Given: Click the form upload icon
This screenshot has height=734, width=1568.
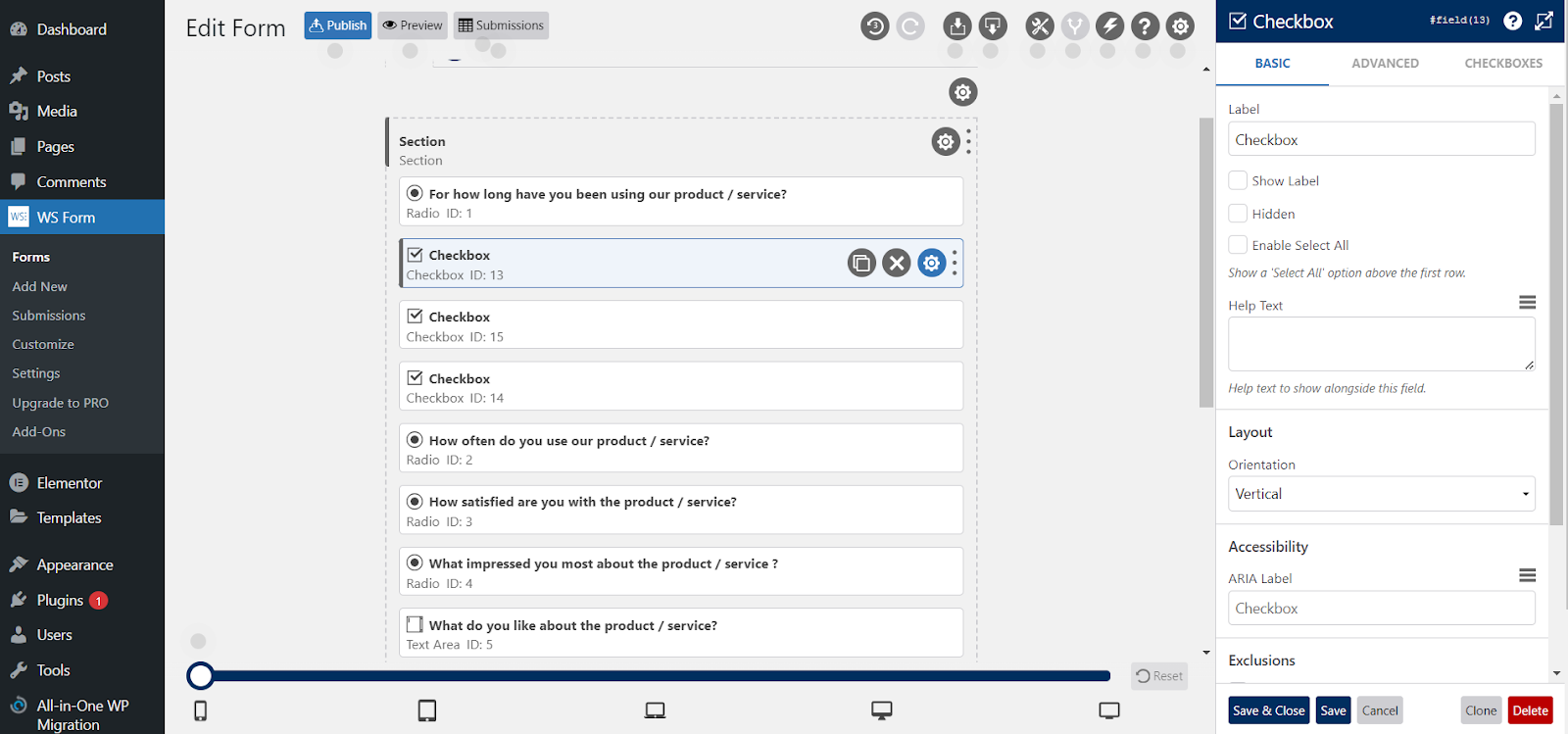Looking at the screenshot, I should tap(957, 26).
